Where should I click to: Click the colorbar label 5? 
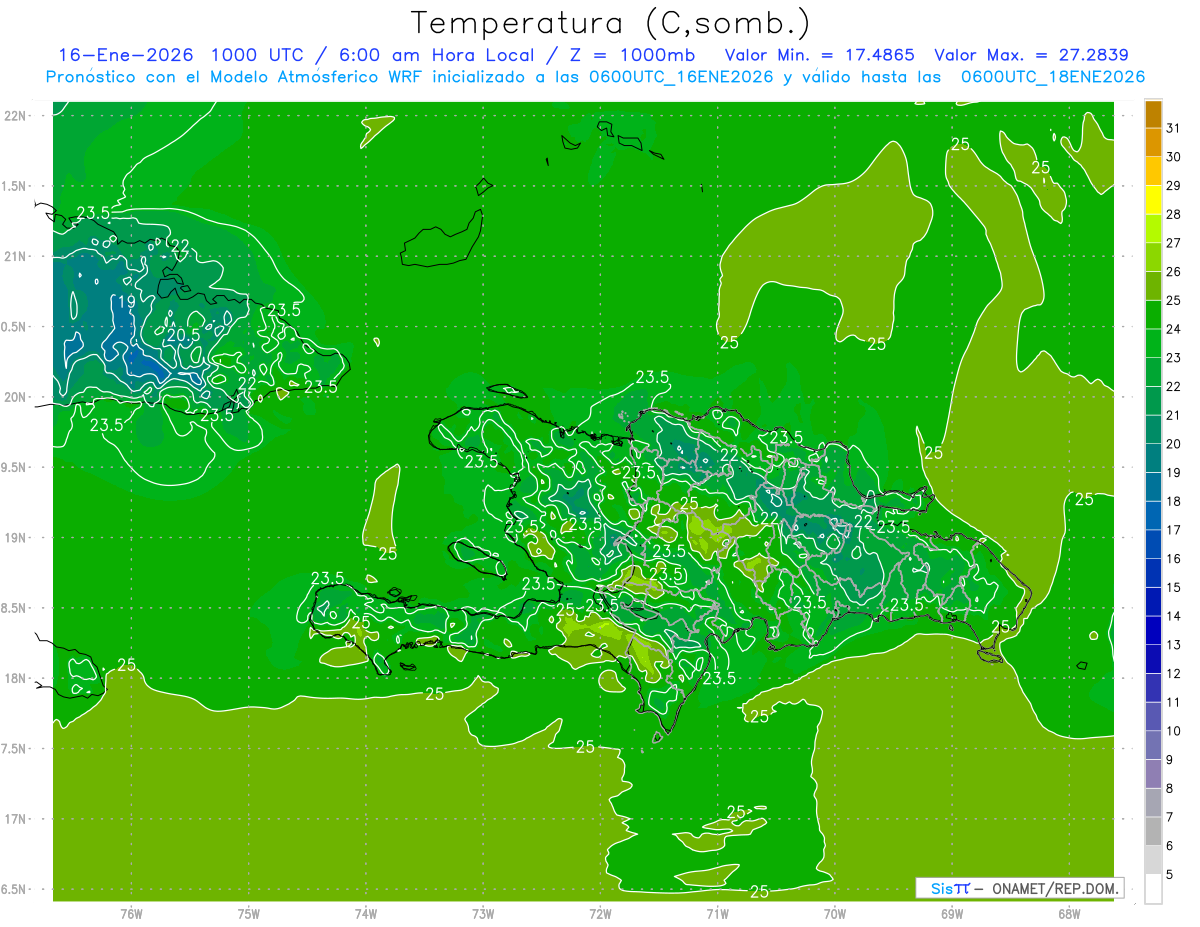[x=1169, y=874]
